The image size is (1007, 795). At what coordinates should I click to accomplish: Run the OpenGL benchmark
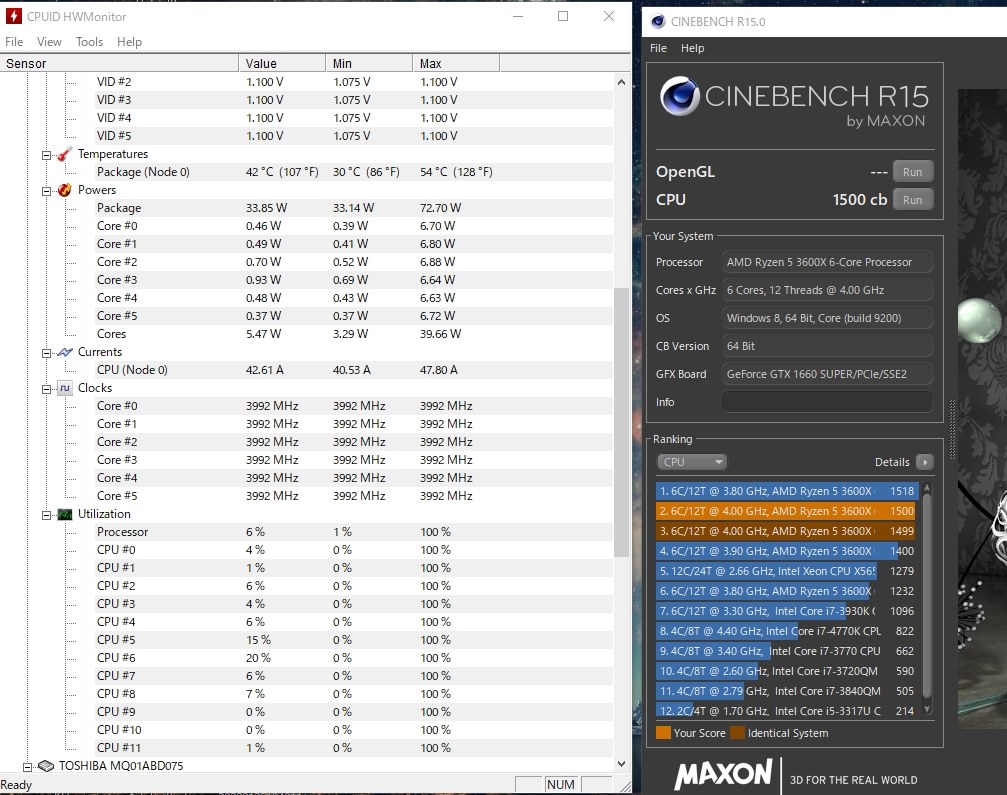coord(912,172)
